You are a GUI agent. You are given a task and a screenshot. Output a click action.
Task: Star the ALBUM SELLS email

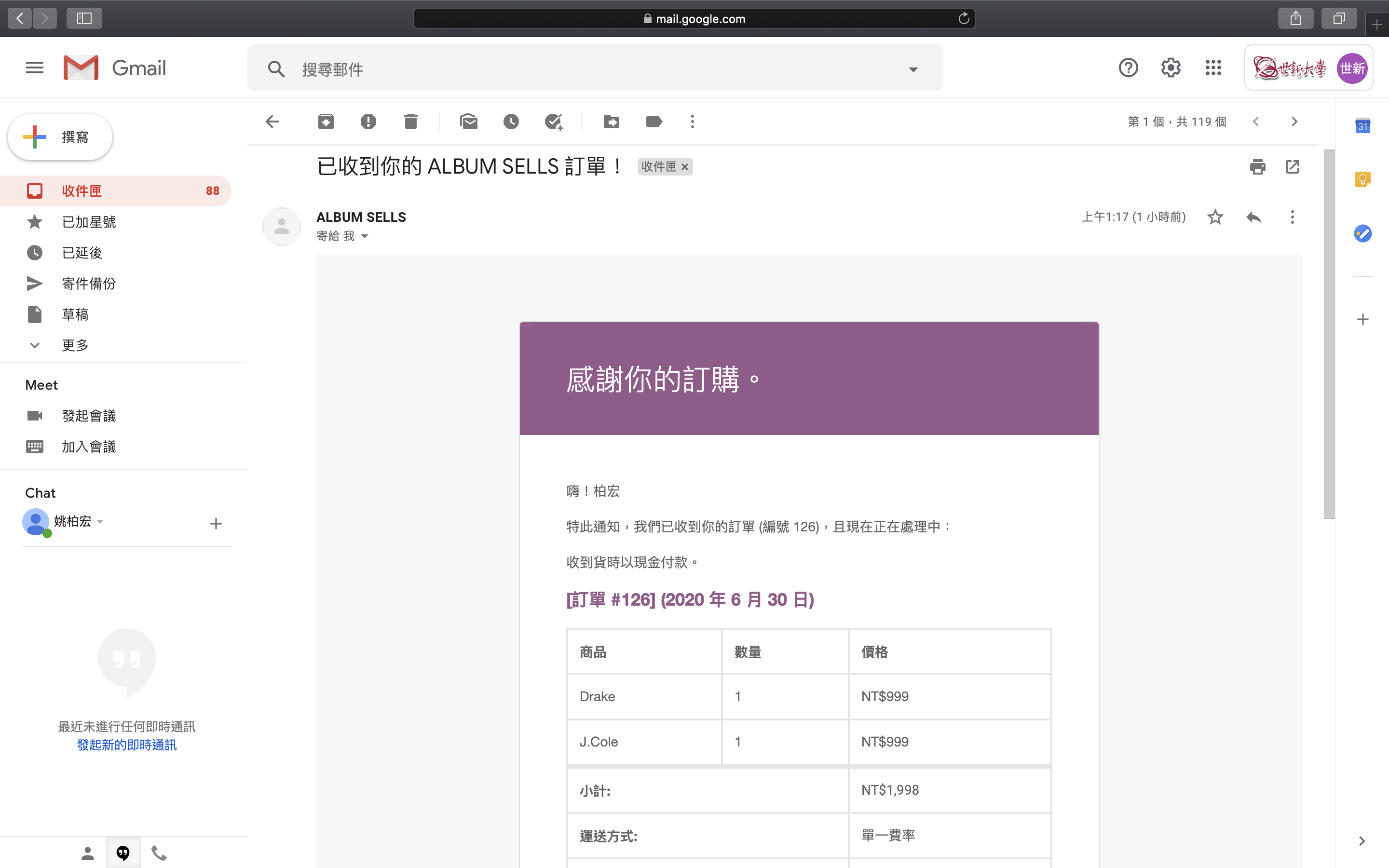(1215, 217)
